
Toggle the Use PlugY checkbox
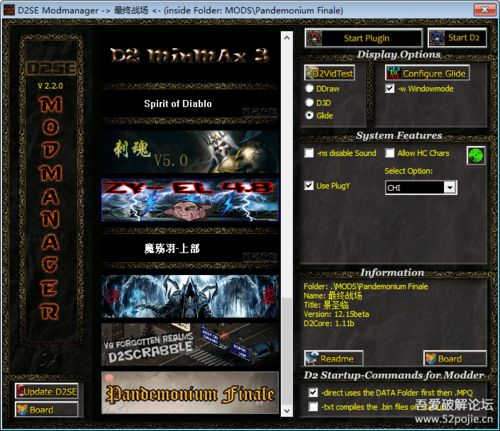[x=309, y=185]
